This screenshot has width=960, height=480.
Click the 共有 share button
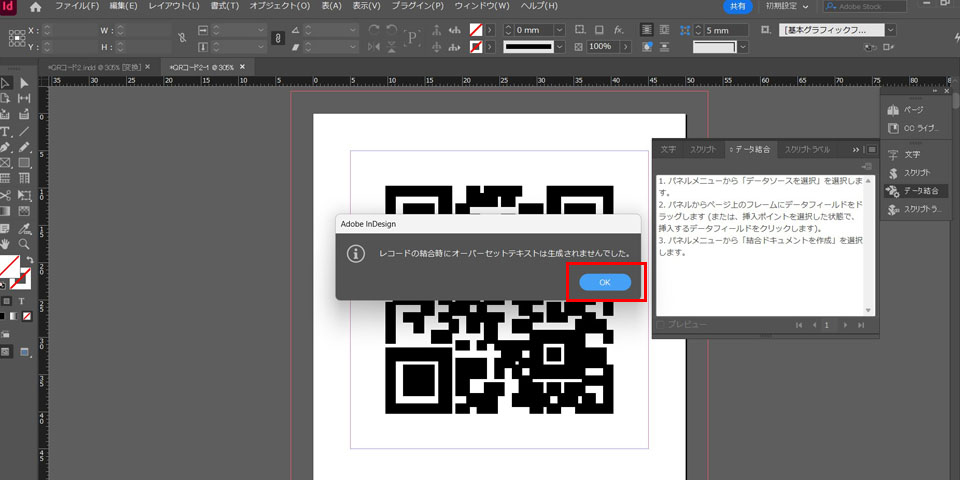tap(737, 6)
